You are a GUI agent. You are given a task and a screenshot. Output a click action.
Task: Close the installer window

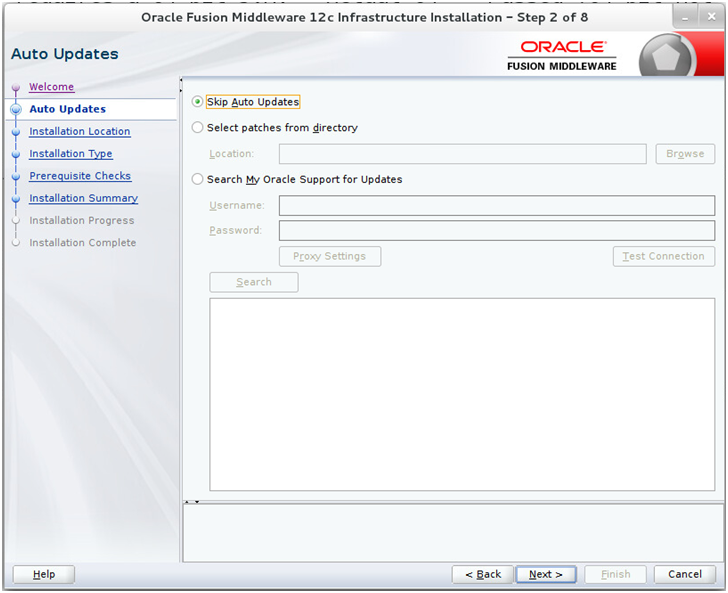point(711,17)
